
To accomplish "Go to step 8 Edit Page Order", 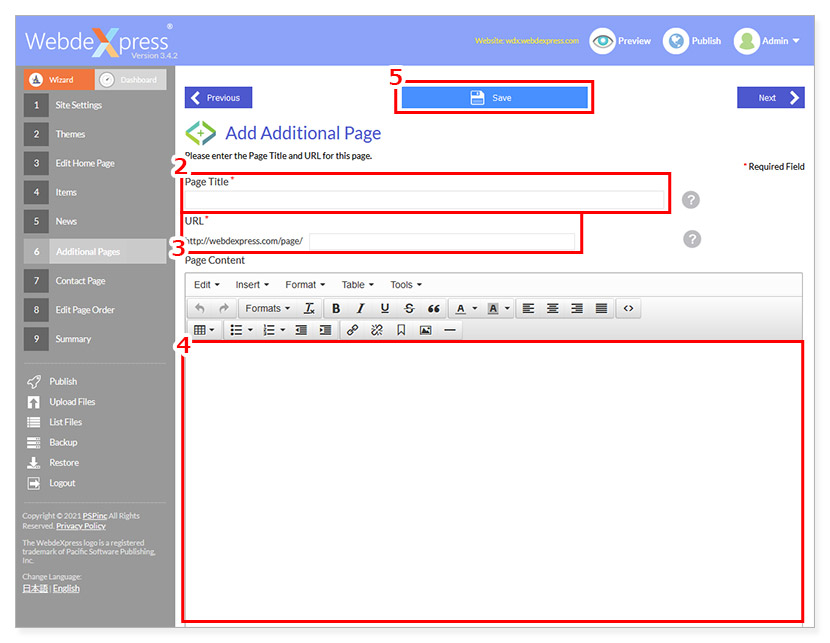I will 95,310.
